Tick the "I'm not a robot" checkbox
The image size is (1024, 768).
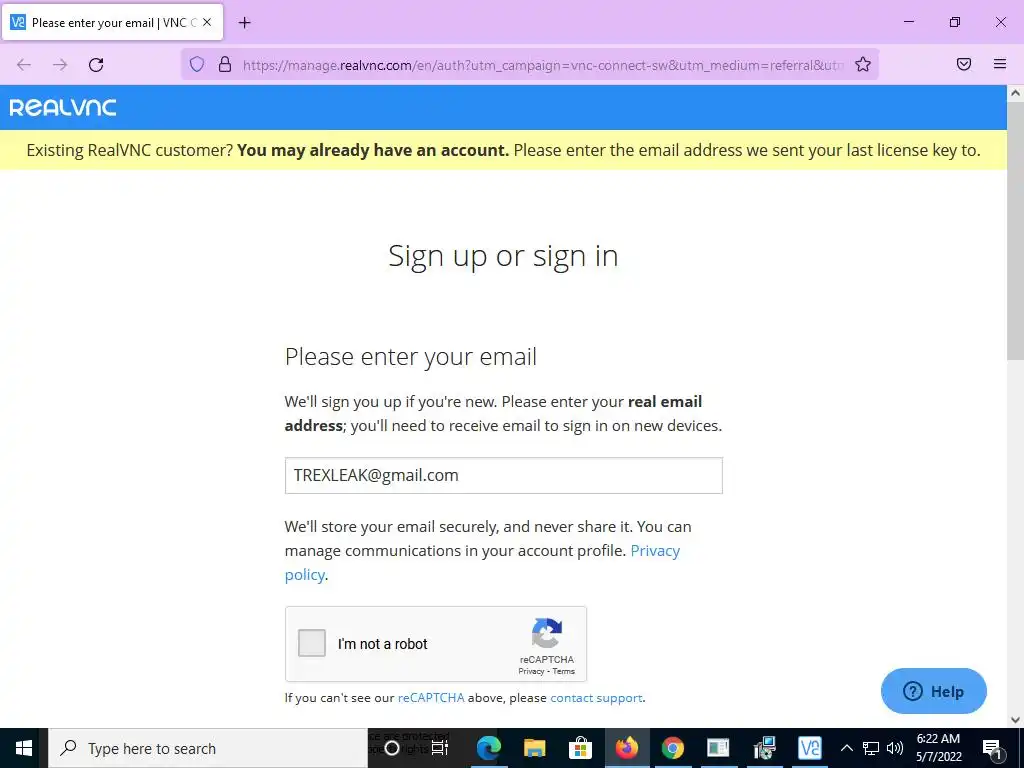(312, 643)
